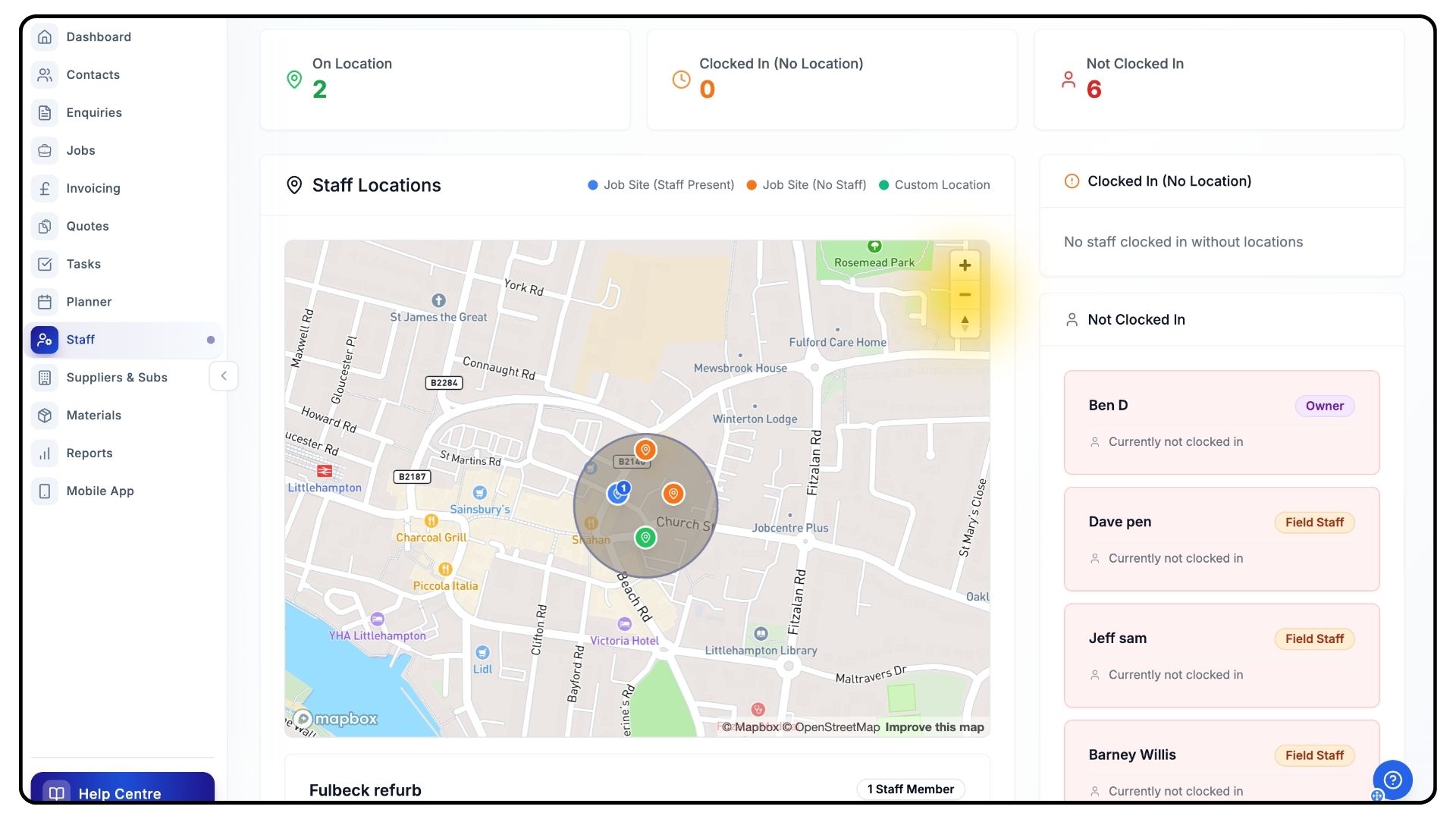1456x819 pixels.
Task: Click the Materials cube icon in sidebar
Action: [x=45, y=416]
